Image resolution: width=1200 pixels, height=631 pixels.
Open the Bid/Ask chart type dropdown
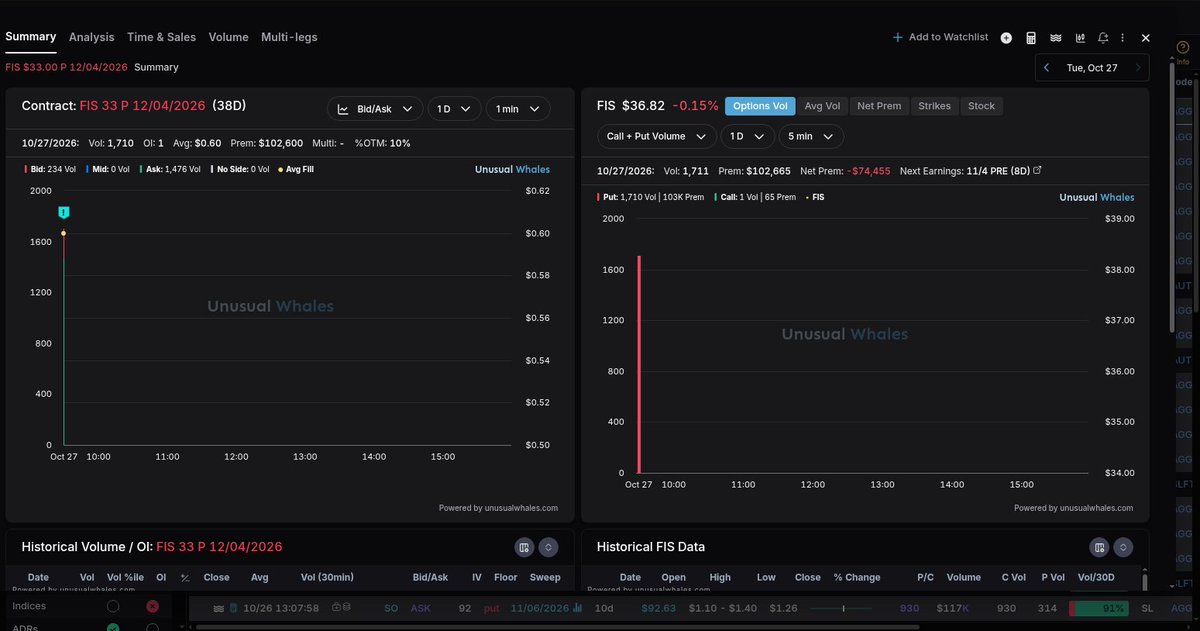374,109
